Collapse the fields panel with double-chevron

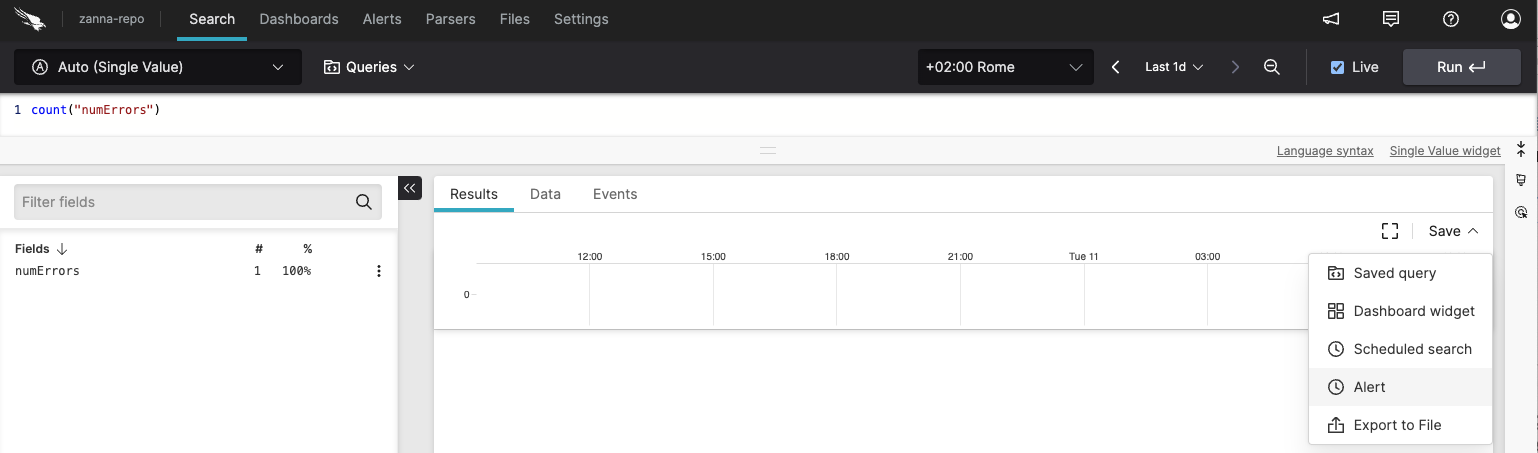(410, 188)
